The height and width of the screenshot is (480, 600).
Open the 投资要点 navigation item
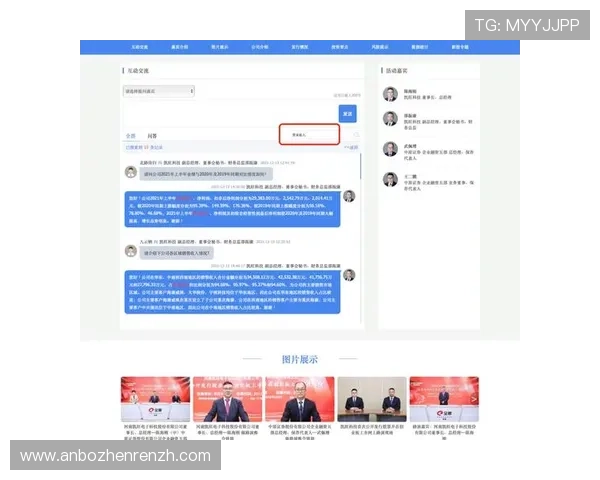coord(340,47)
